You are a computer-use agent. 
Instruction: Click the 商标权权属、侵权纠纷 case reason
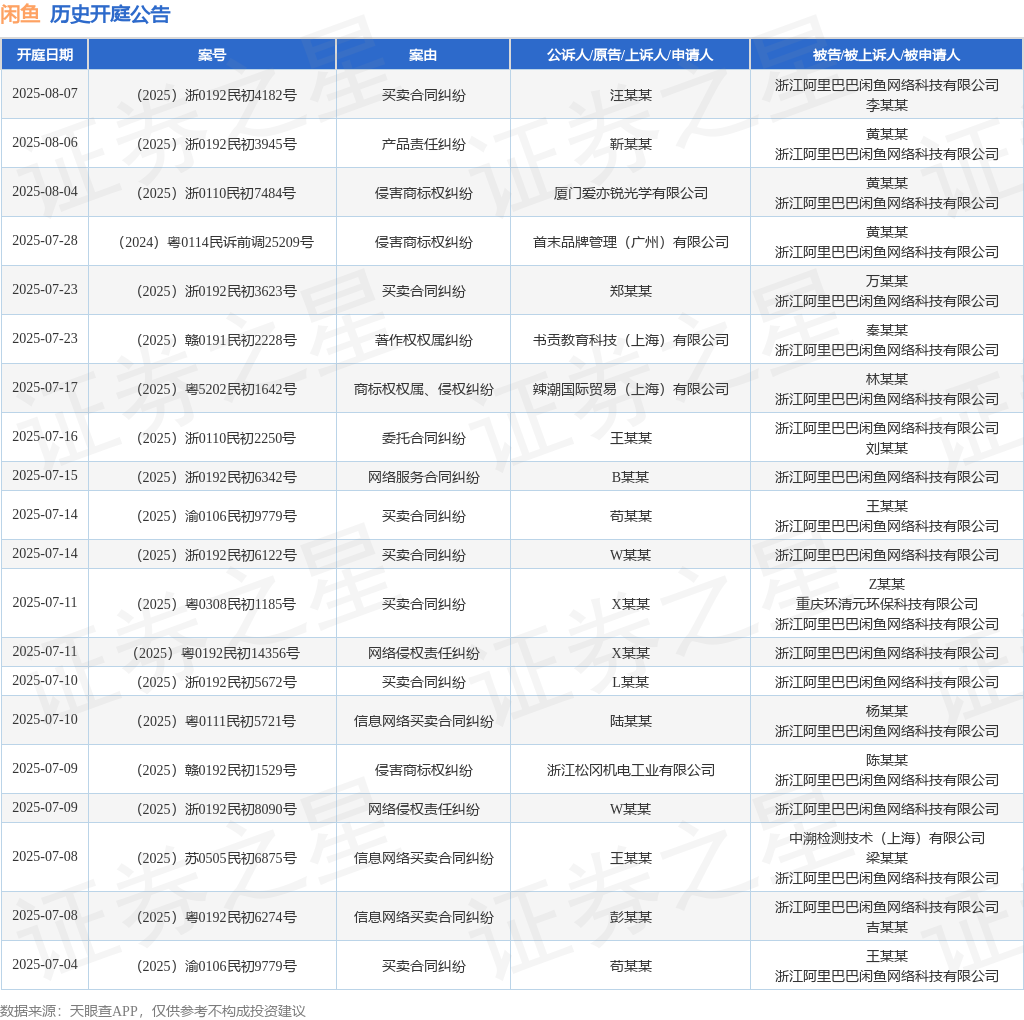(423, 389)
